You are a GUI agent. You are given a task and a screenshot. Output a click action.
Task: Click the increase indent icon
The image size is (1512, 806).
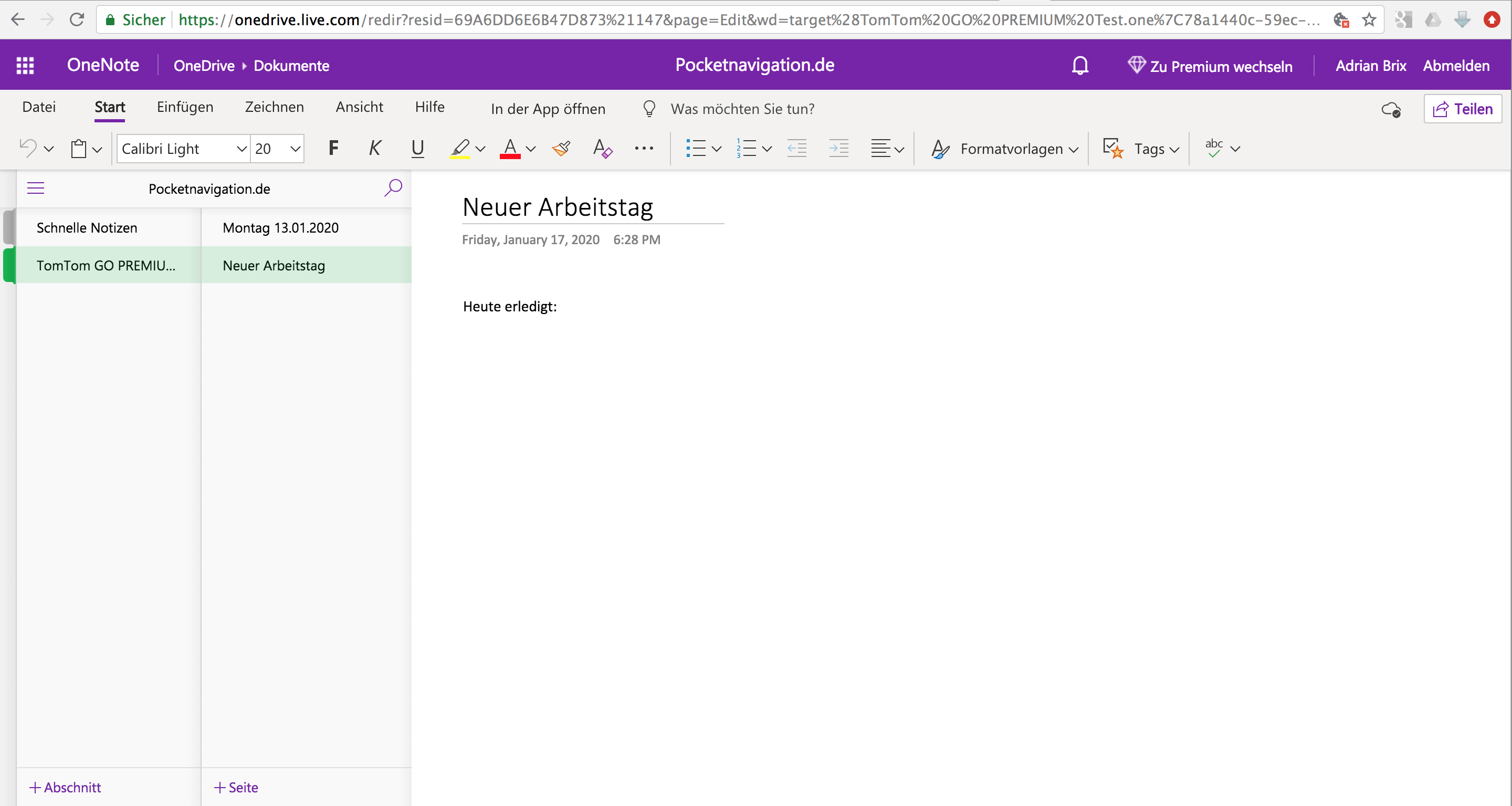pyautogui.click(x=839, y=149)
